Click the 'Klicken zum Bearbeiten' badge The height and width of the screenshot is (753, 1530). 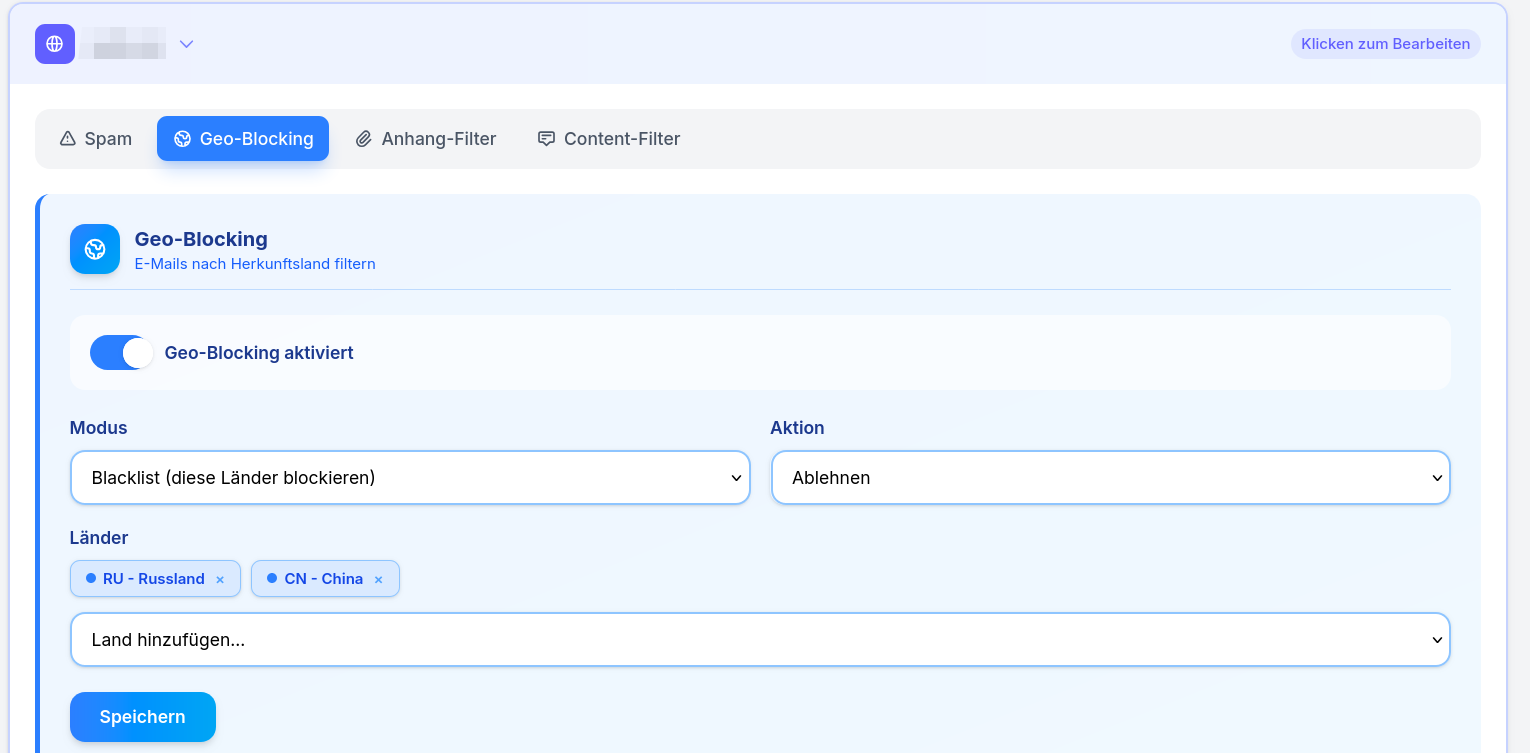(1385, 44)
